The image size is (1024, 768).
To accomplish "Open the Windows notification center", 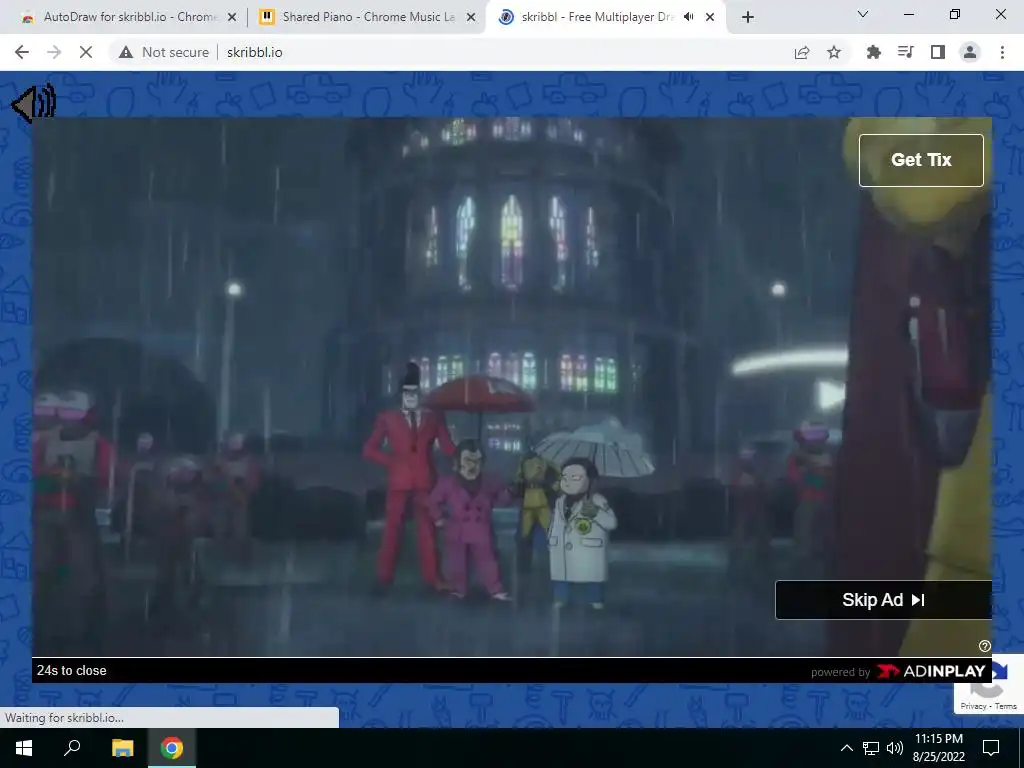I will click(991, 748).
